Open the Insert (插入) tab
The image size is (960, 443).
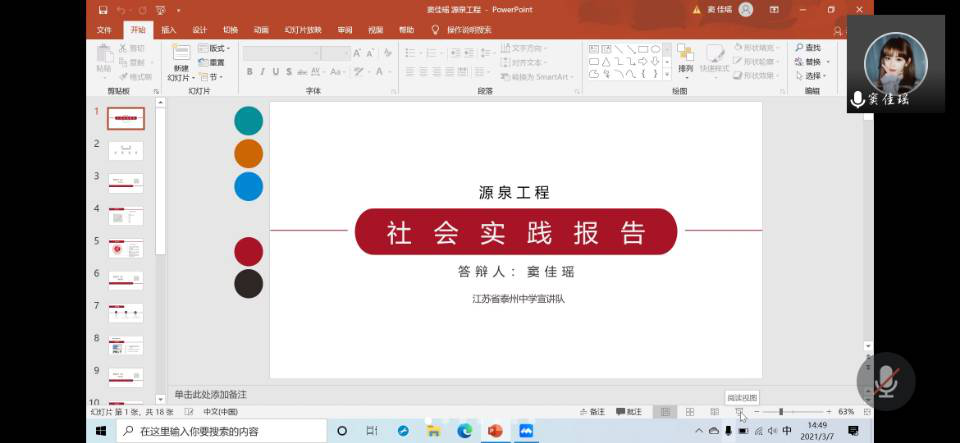click(x=168, y=30)
